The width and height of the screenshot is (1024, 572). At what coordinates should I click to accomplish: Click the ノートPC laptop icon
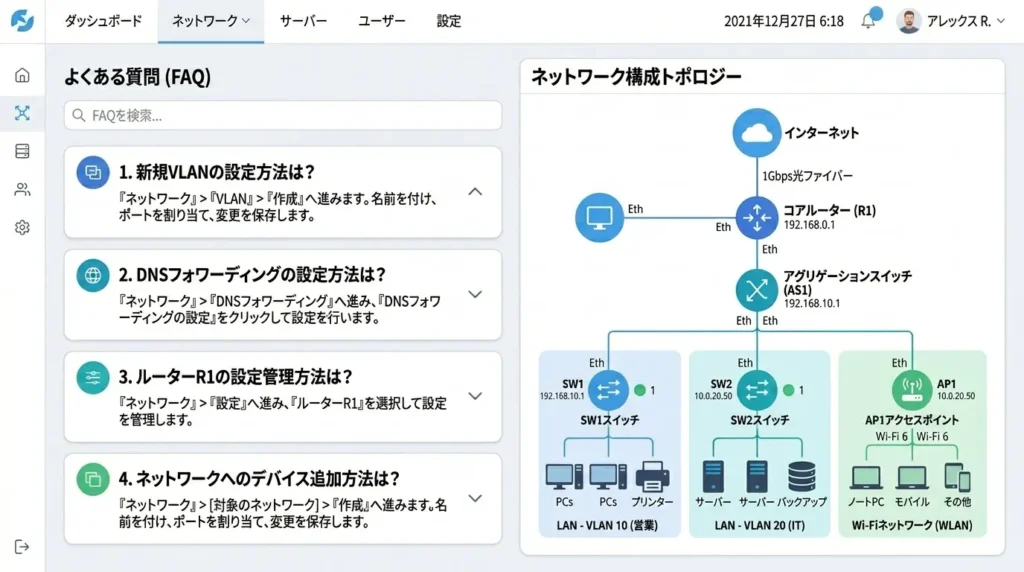pos(867,478)
